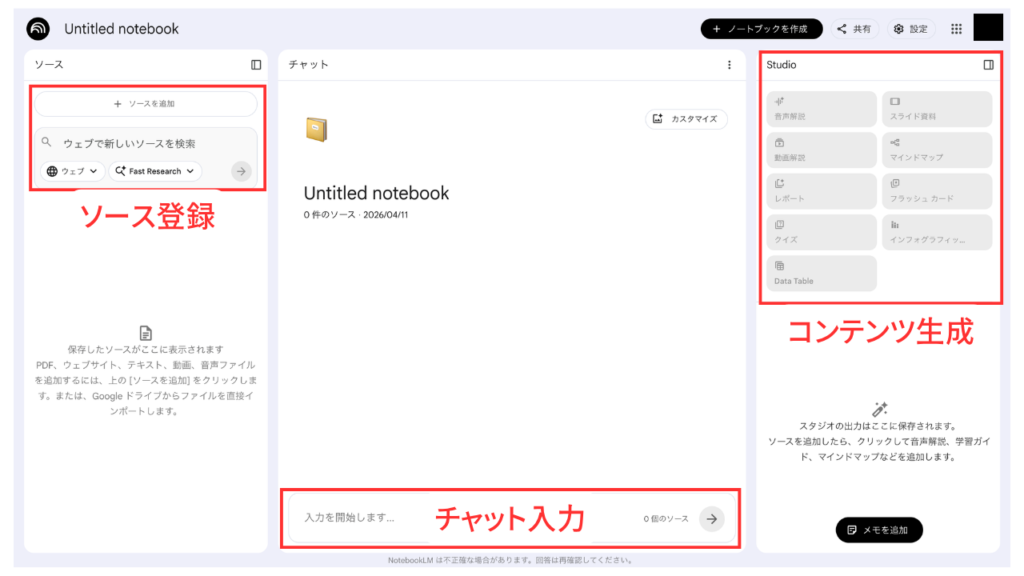Expand the Fast Research mode dropdown
1024x576 pixels.
coord(155,171)
